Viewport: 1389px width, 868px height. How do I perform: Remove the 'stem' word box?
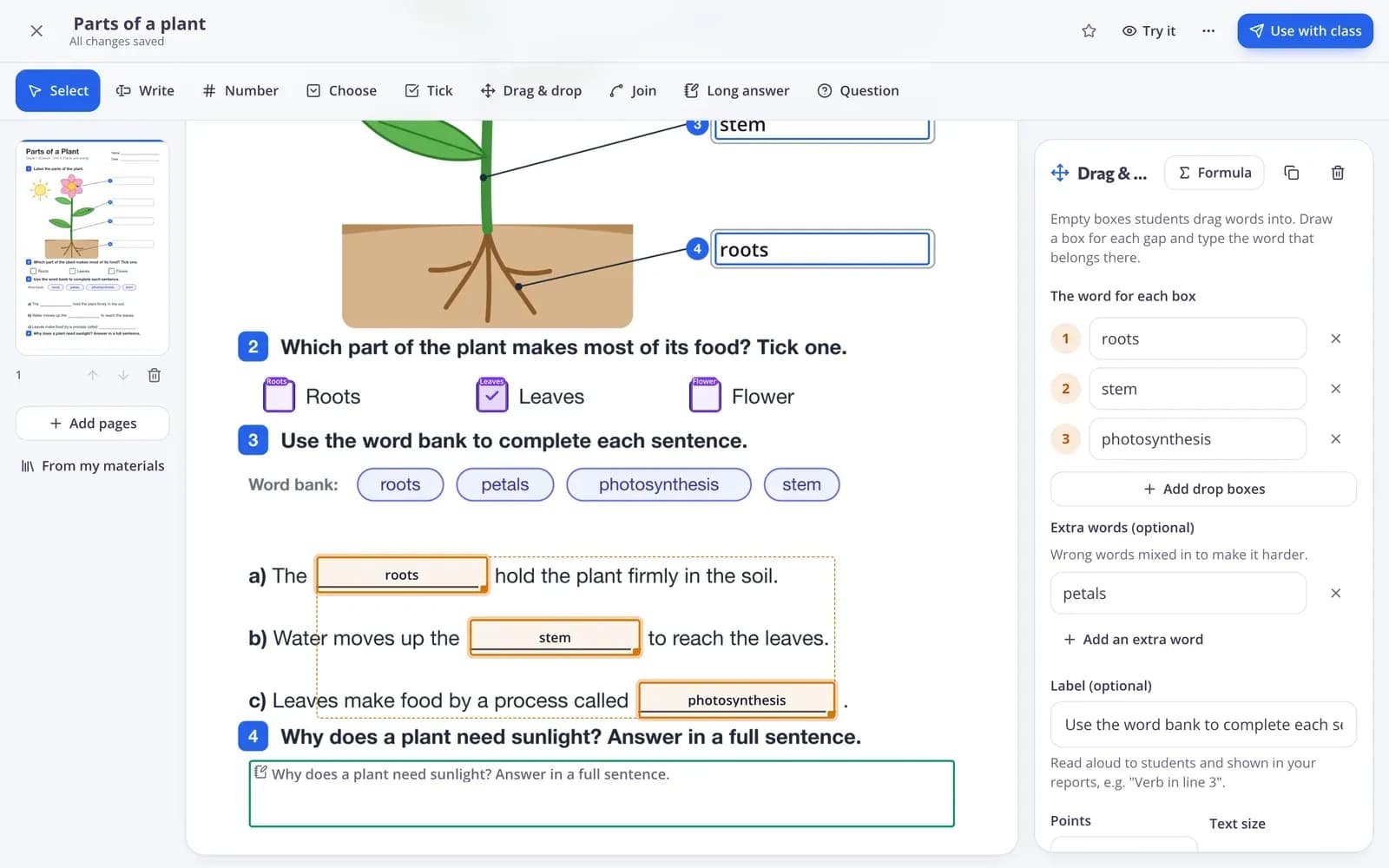(1336, 389)
